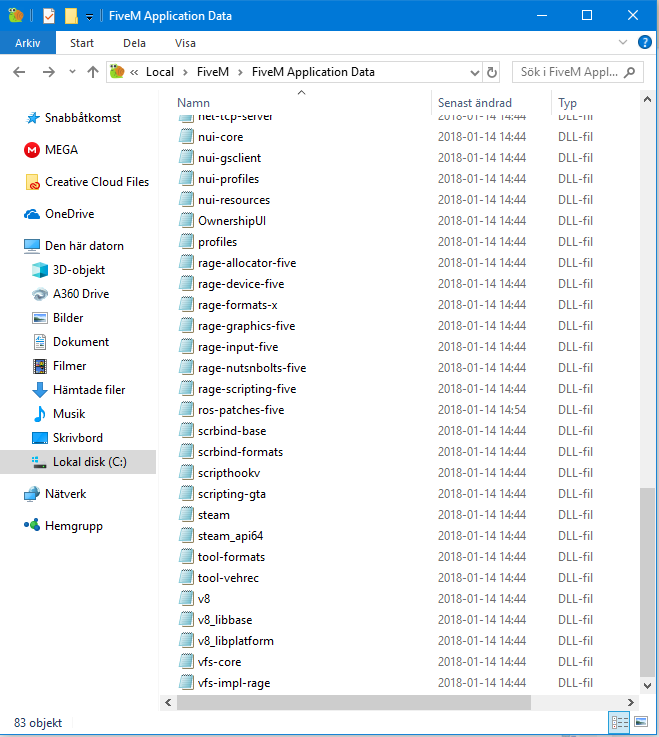Select the ros-patches-five file icon

click(x=186, y=409)
